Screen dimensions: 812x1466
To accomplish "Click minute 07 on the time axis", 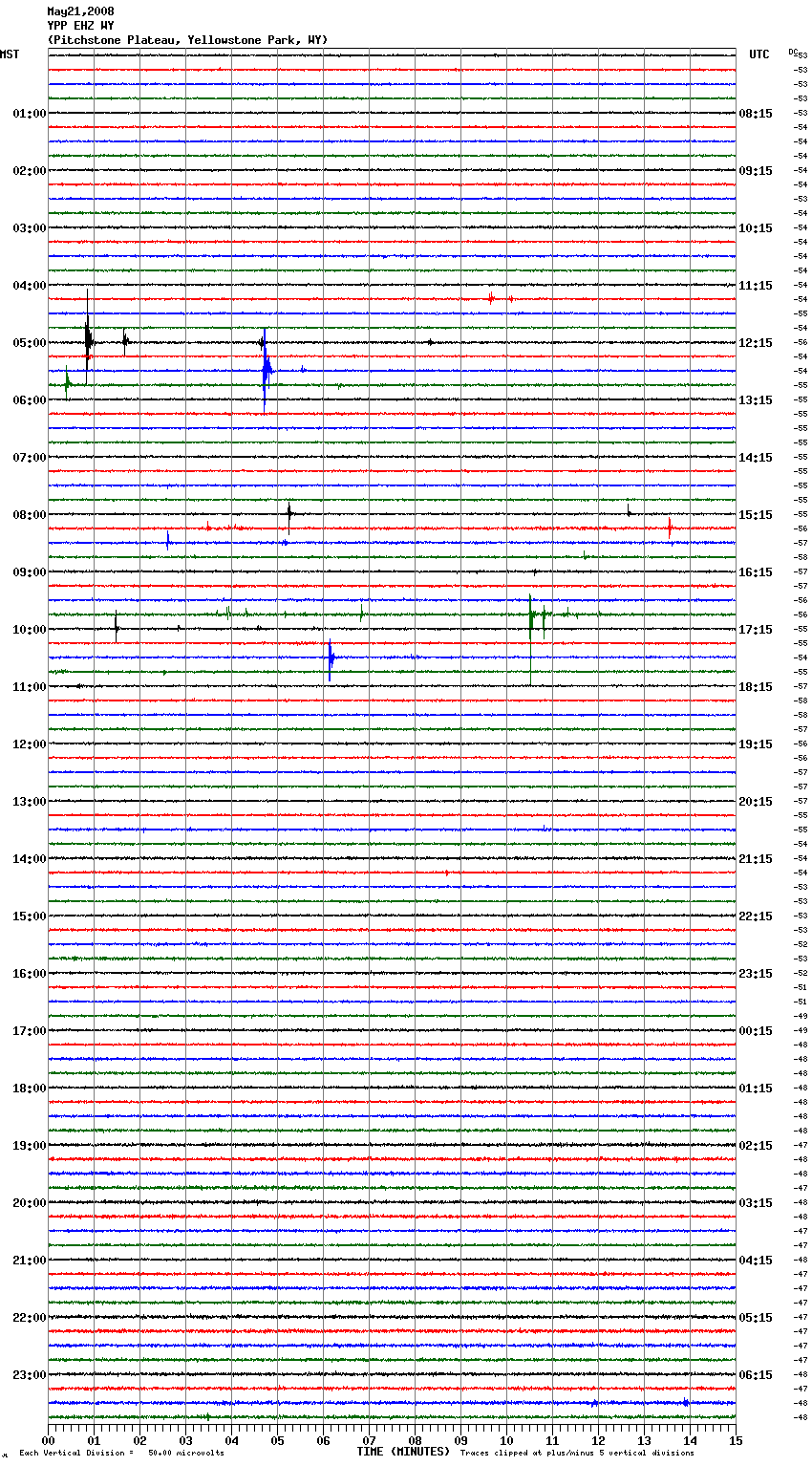I will (x=369, y=1440).
